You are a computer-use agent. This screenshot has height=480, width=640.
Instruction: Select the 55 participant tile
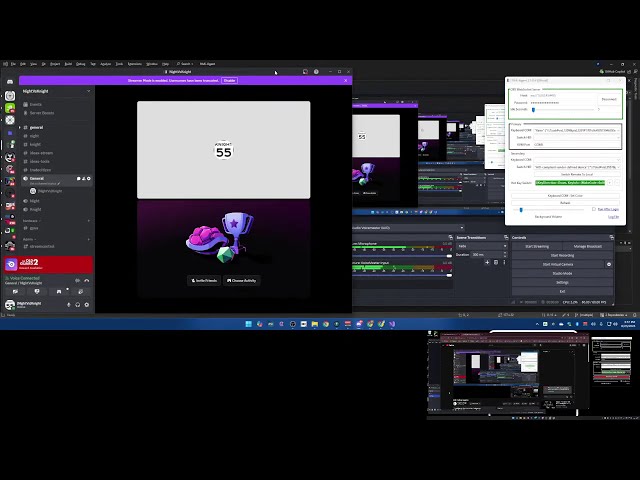click(x=224, y=150)
